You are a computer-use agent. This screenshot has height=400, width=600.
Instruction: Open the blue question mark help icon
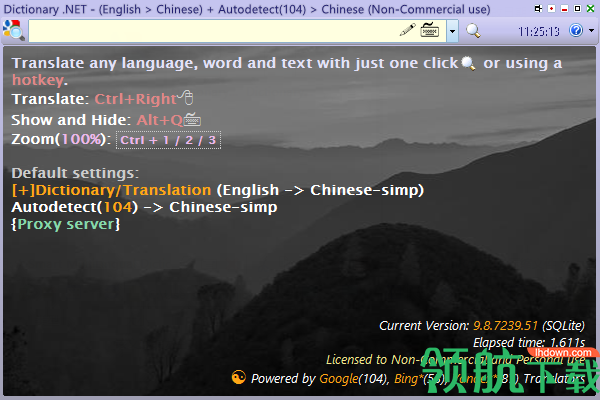pyautogui.click(x=576, y=30)
